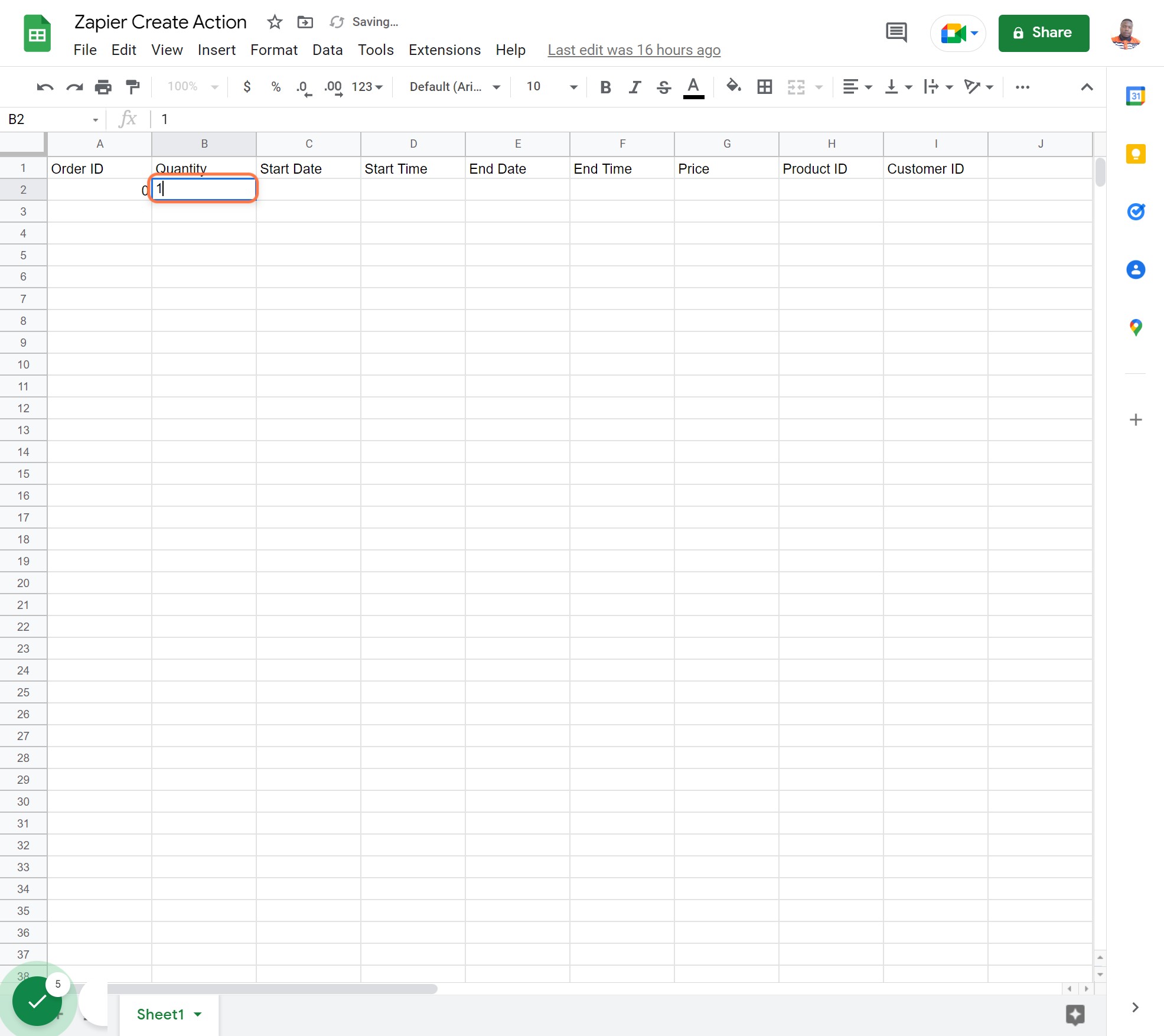Open the Help menu

510,50
